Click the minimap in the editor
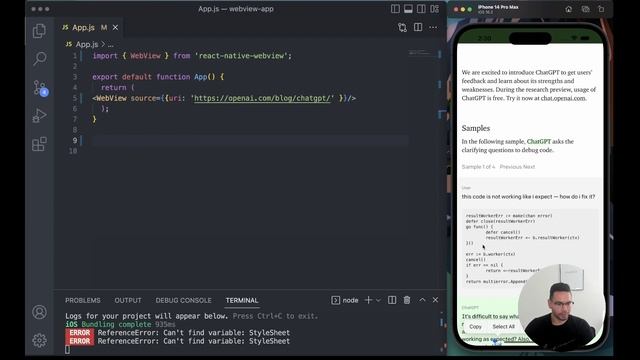Viewport: 640px width, 360px height. (x=420, y=53)
